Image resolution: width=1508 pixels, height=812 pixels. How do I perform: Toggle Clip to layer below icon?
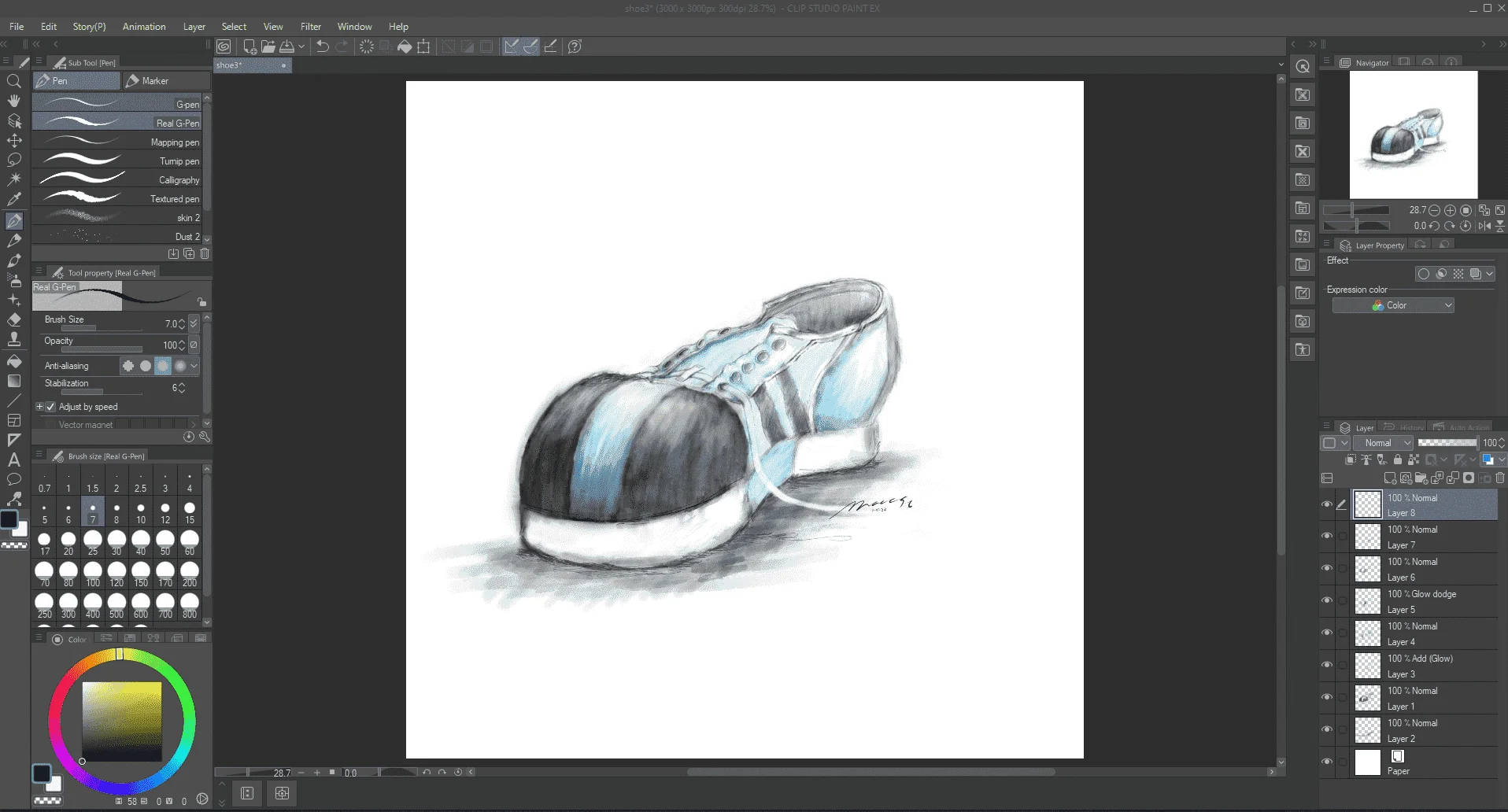[1351, 460]
